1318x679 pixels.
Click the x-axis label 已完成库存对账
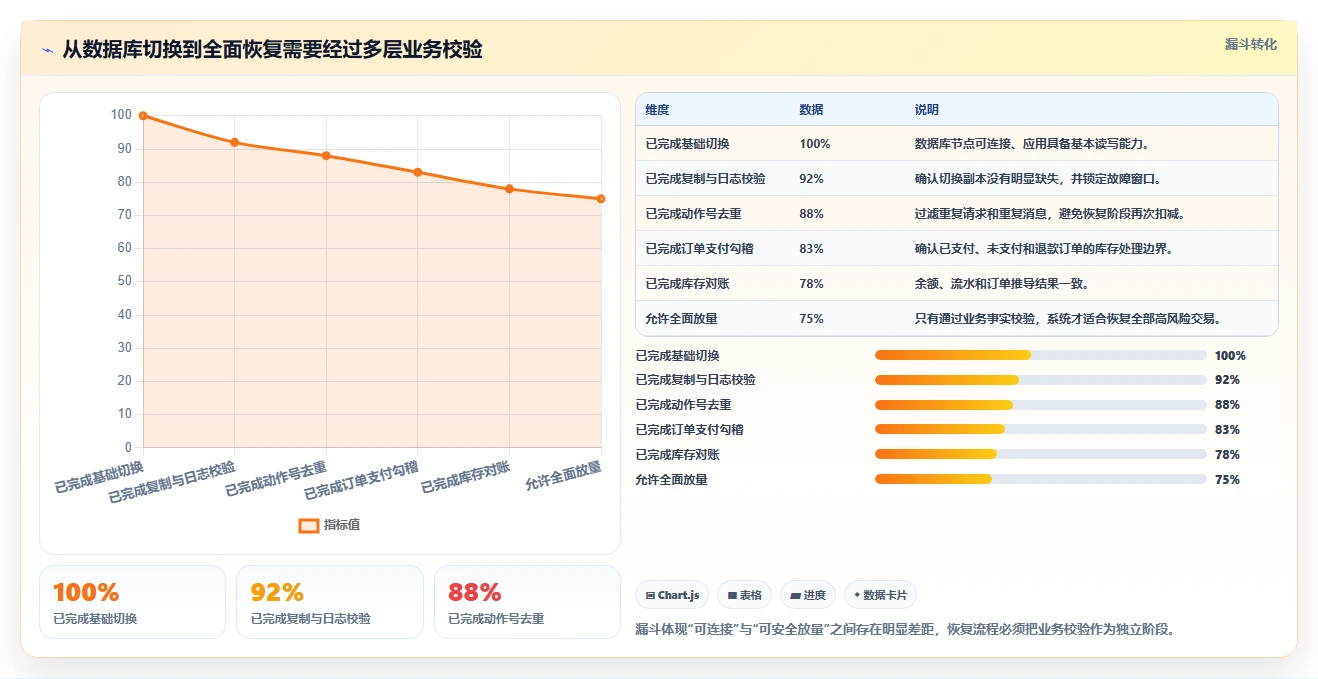(466, 478)
